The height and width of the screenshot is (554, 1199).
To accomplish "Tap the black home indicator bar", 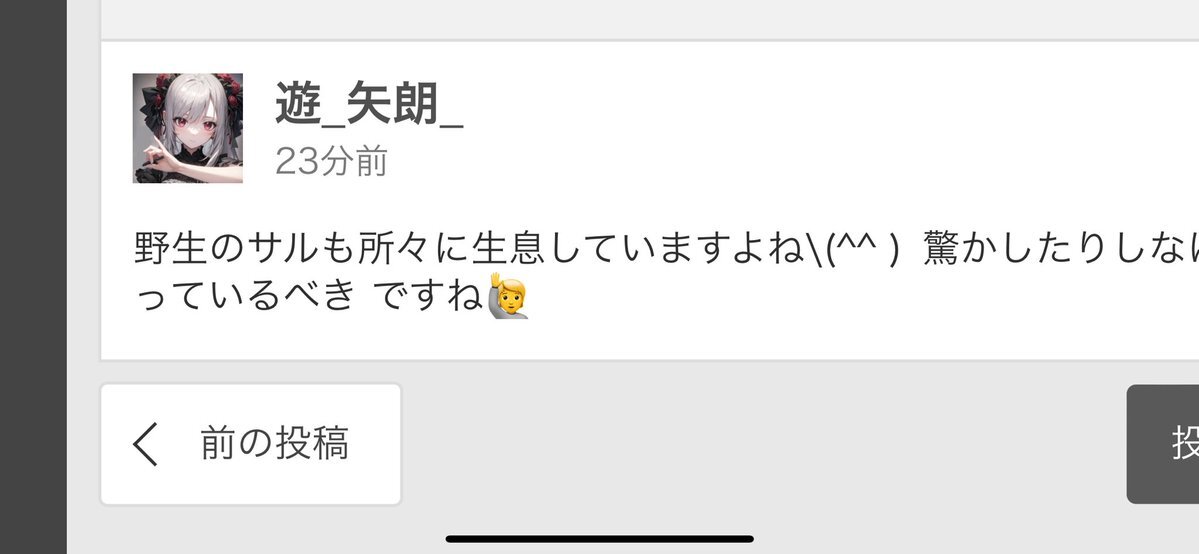I will pos(600,539).
